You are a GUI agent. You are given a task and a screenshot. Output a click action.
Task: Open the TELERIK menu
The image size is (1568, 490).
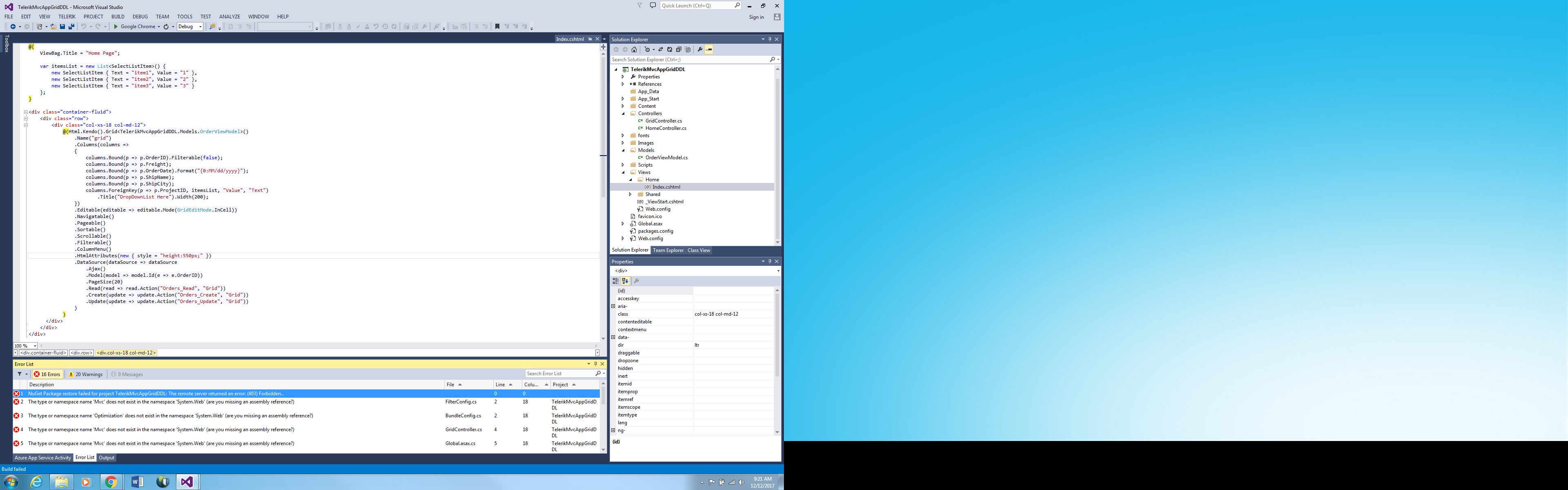coord(67,16)
